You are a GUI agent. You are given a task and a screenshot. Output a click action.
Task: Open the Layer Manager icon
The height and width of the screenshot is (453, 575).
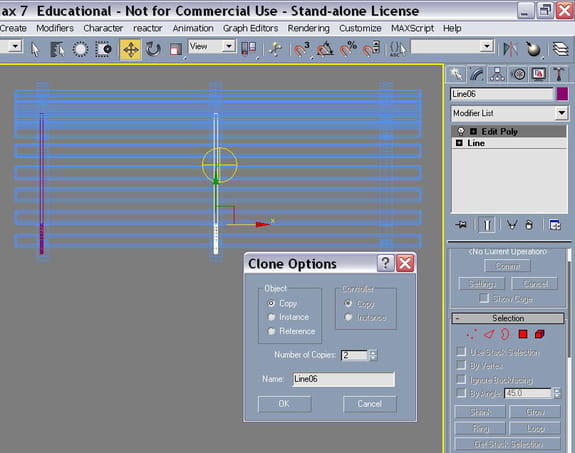coord(560,49)
